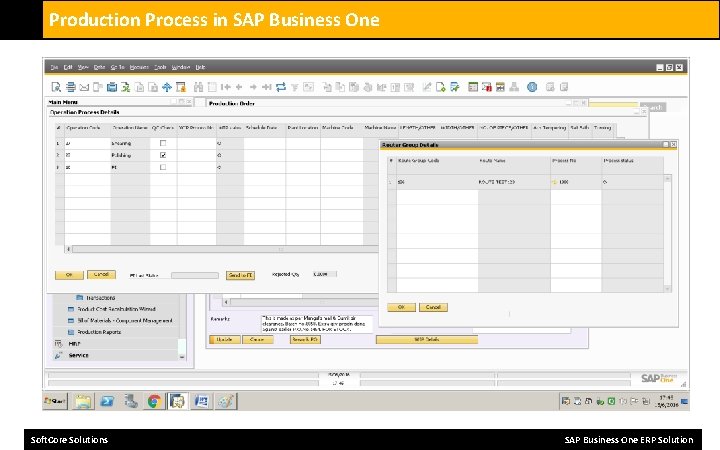The height and width of the screenshot is (450, 720).
Task: Click the Router Group Details scroll-down arrow
Action: [x=667, y=289]
